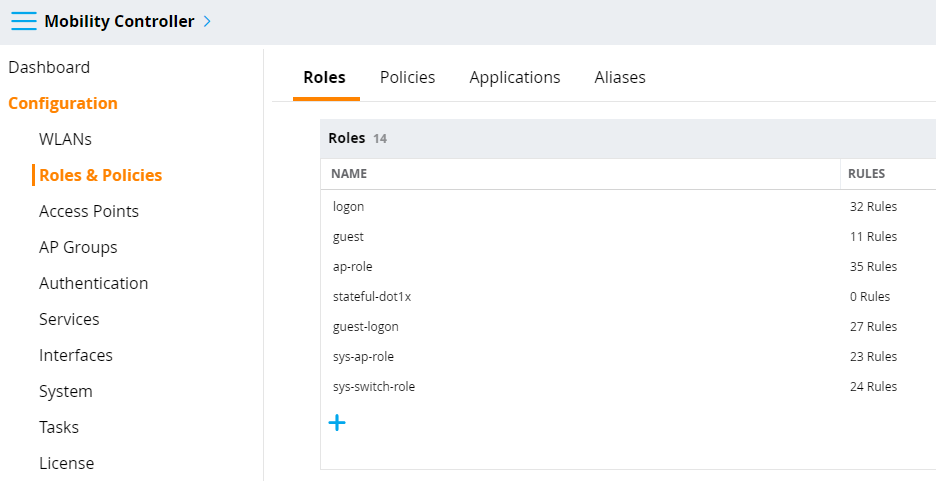Select the guest role entry
The width and height of the screenshot is (936, 481).
click(x=628, y=236)
